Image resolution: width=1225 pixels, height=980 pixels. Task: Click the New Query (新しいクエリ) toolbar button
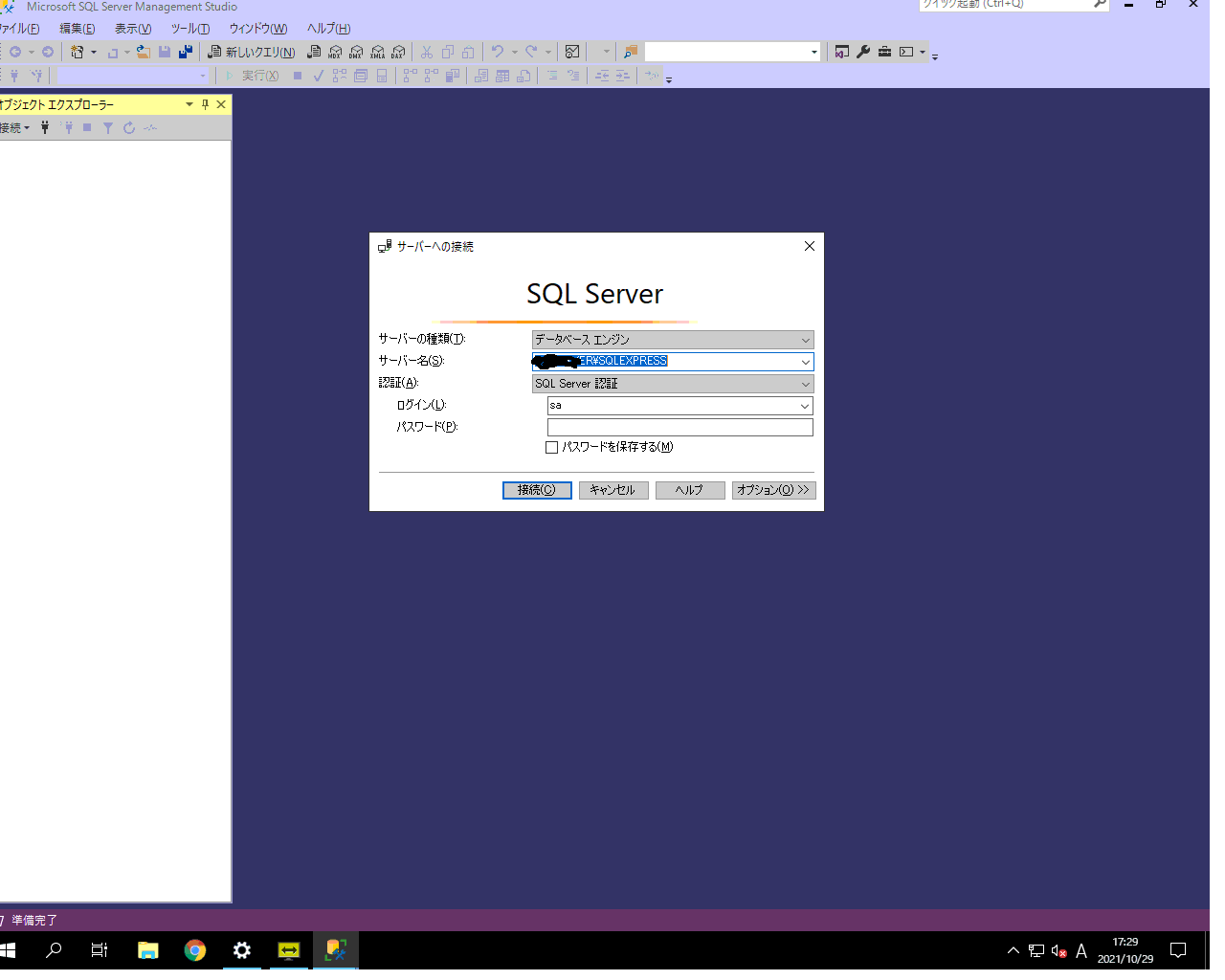252,52
